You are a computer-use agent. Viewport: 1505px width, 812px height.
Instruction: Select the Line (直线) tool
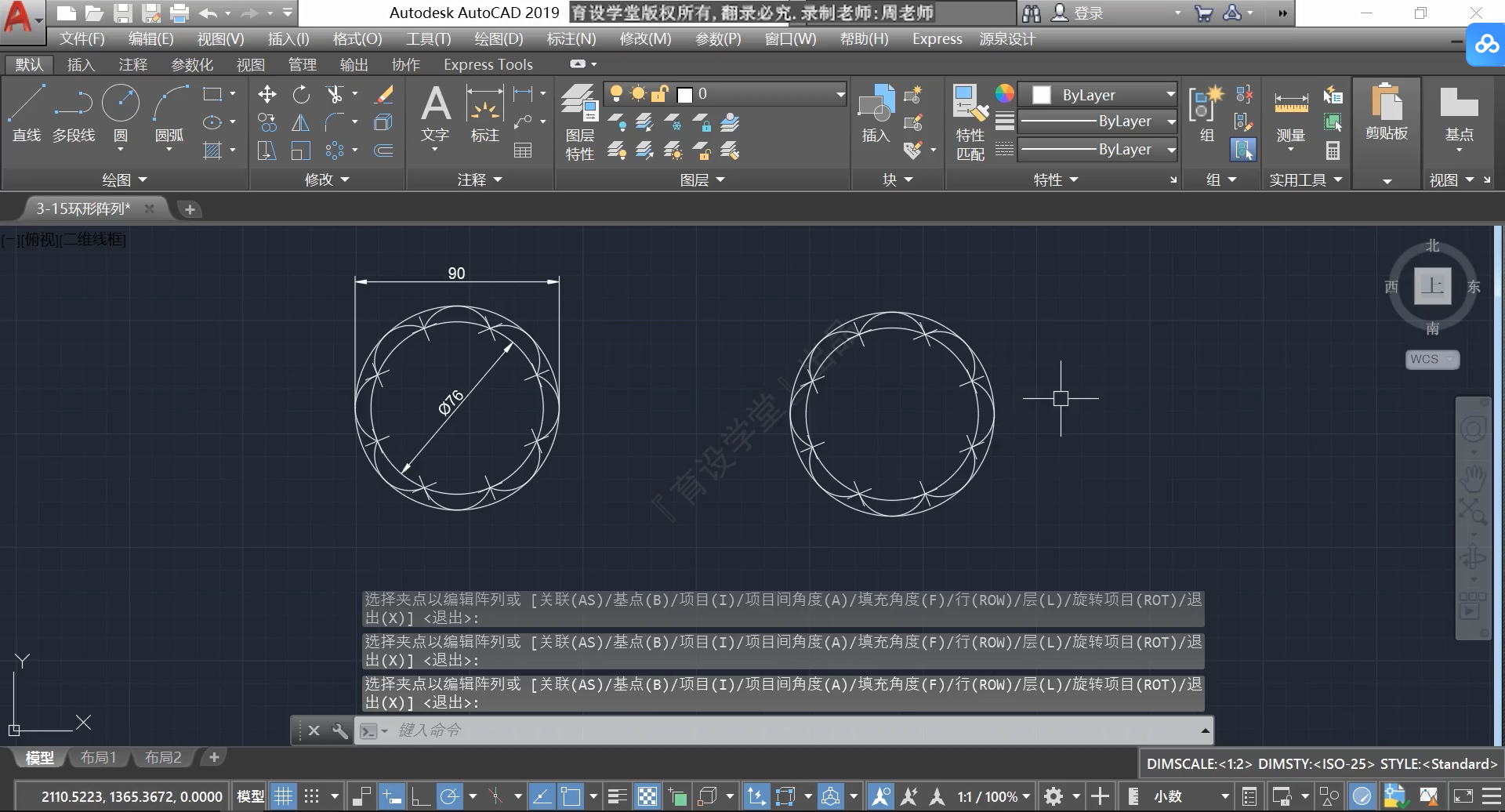(x=27, y=113)
